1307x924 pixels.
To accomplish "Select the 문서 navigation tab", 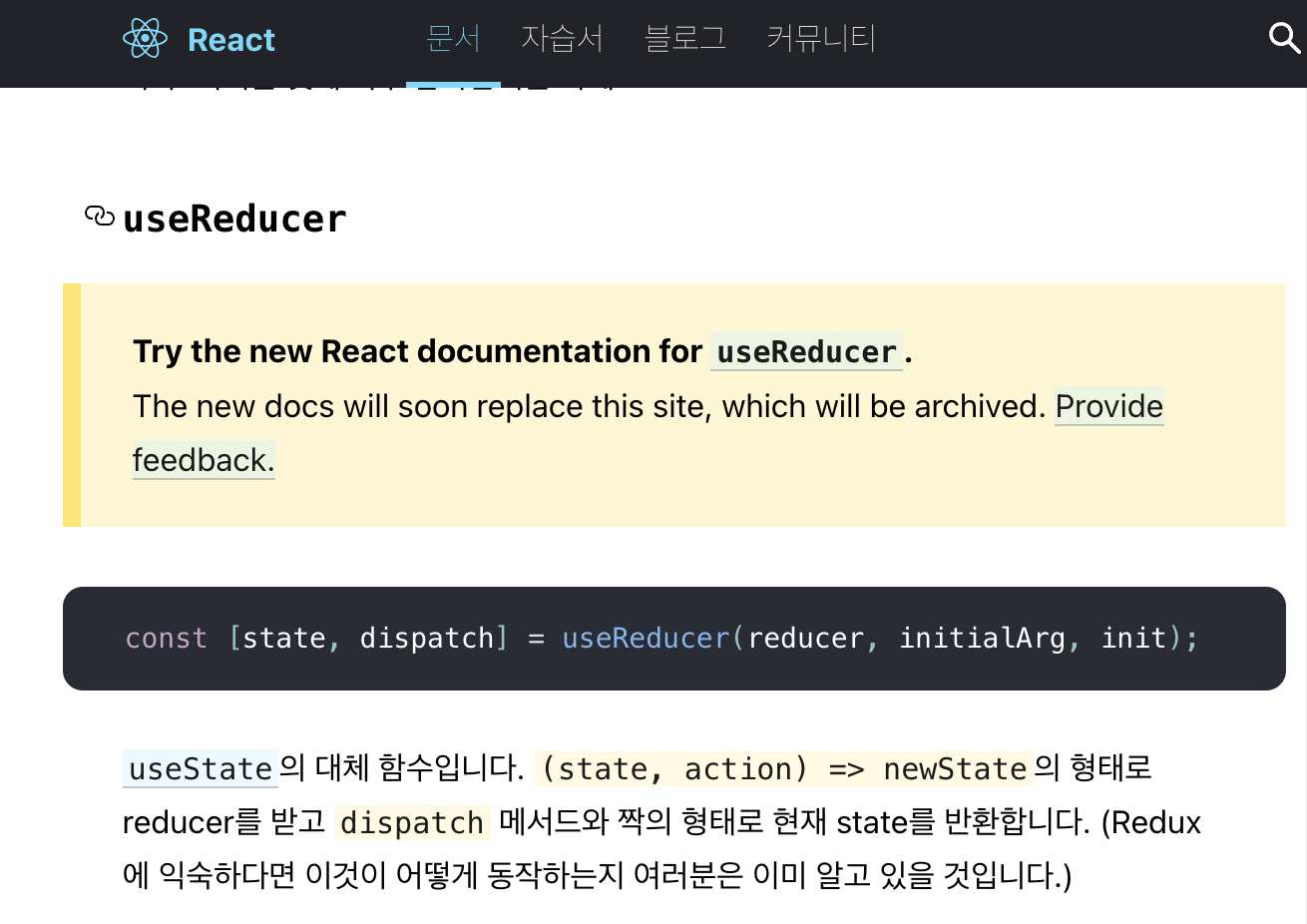I will [453, 39].
